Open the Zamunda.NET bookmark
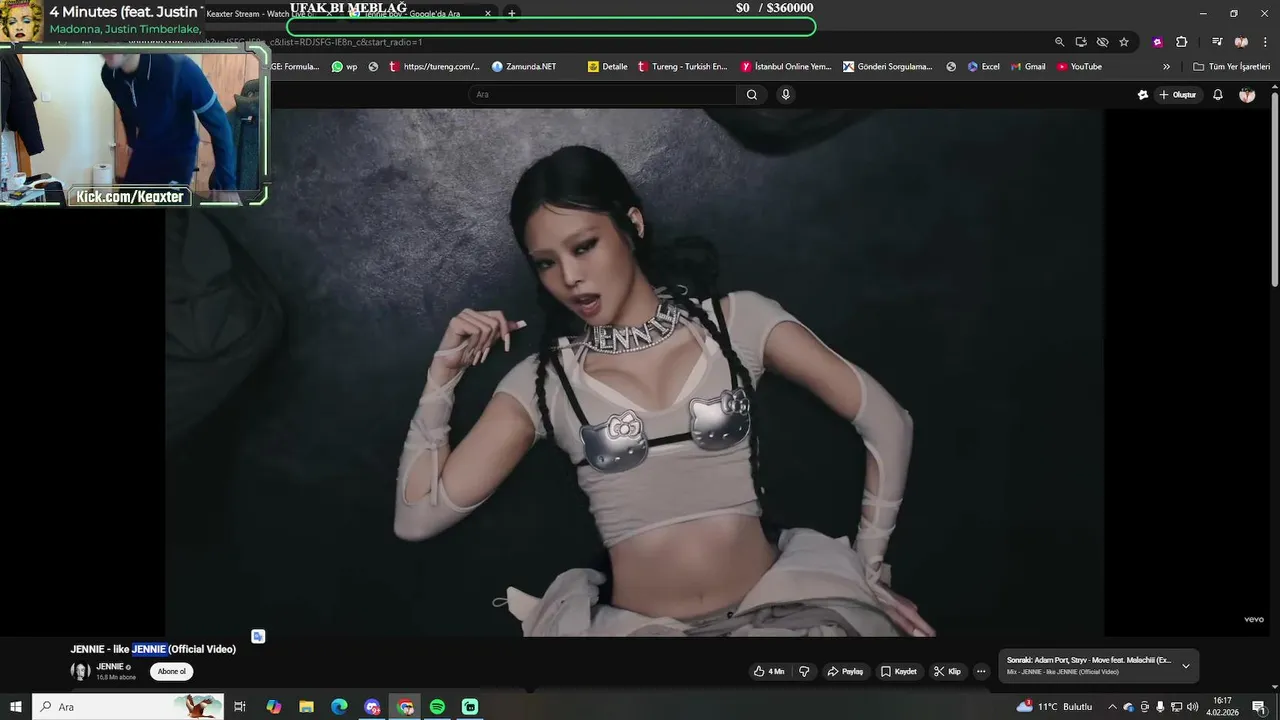Image resolution: width=1280 pixels, height=720 pixels. point(524,67)
